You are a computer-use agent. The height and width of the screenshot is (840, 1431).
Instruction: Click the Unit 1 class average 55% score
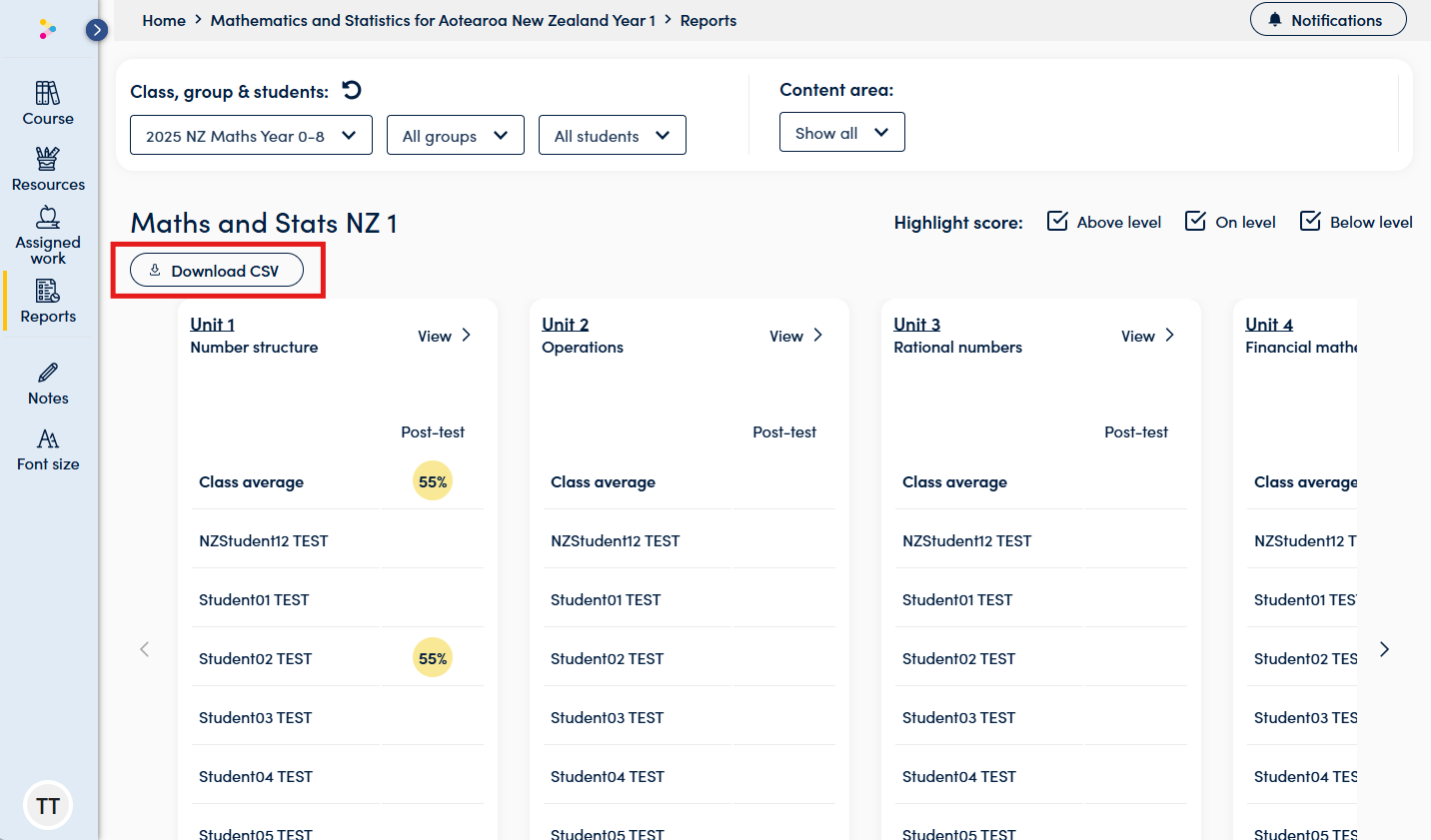(433, 481)
